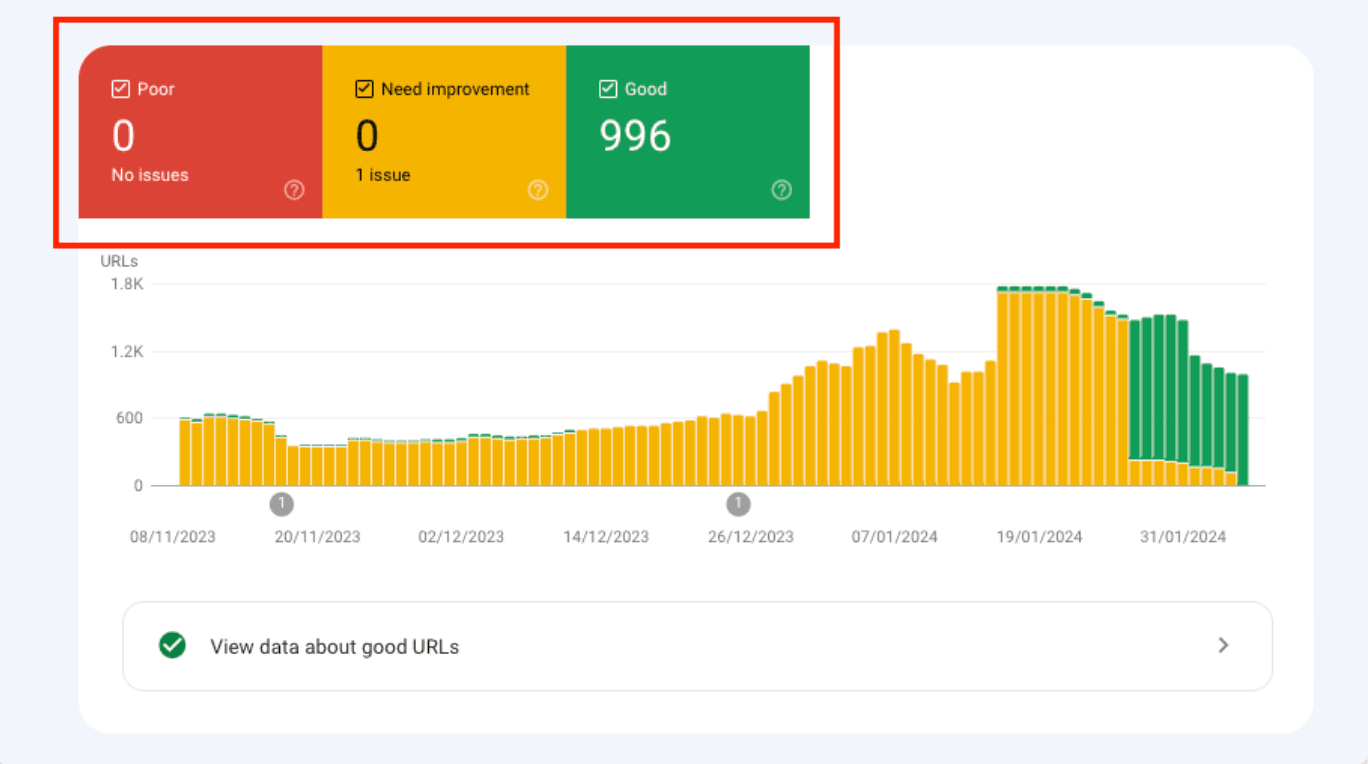Click the rightmost green chart bar
Viewport: 1368px width, 764px height.
1242,430
